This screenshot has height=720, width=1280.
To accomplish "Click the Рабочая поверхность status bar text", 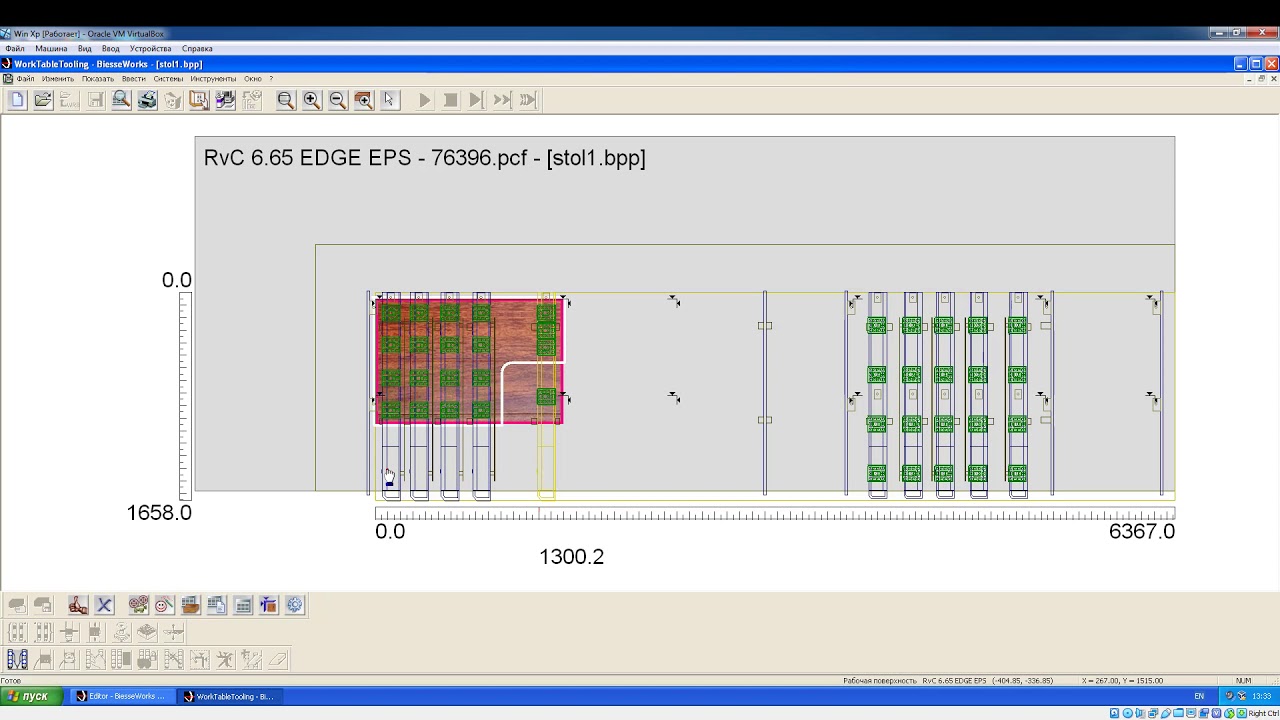I will (880, 681).
